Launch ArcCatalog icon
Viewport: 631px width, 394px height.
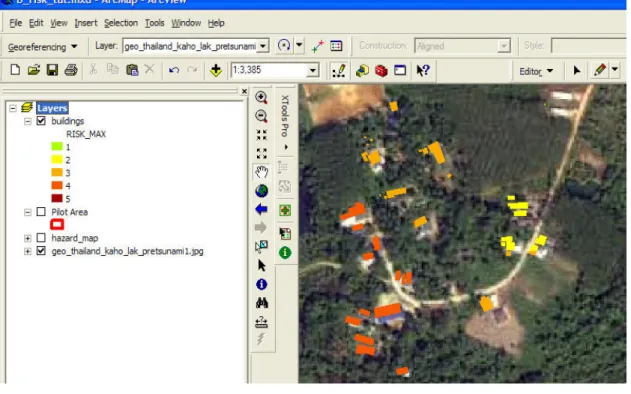point(362,70)
